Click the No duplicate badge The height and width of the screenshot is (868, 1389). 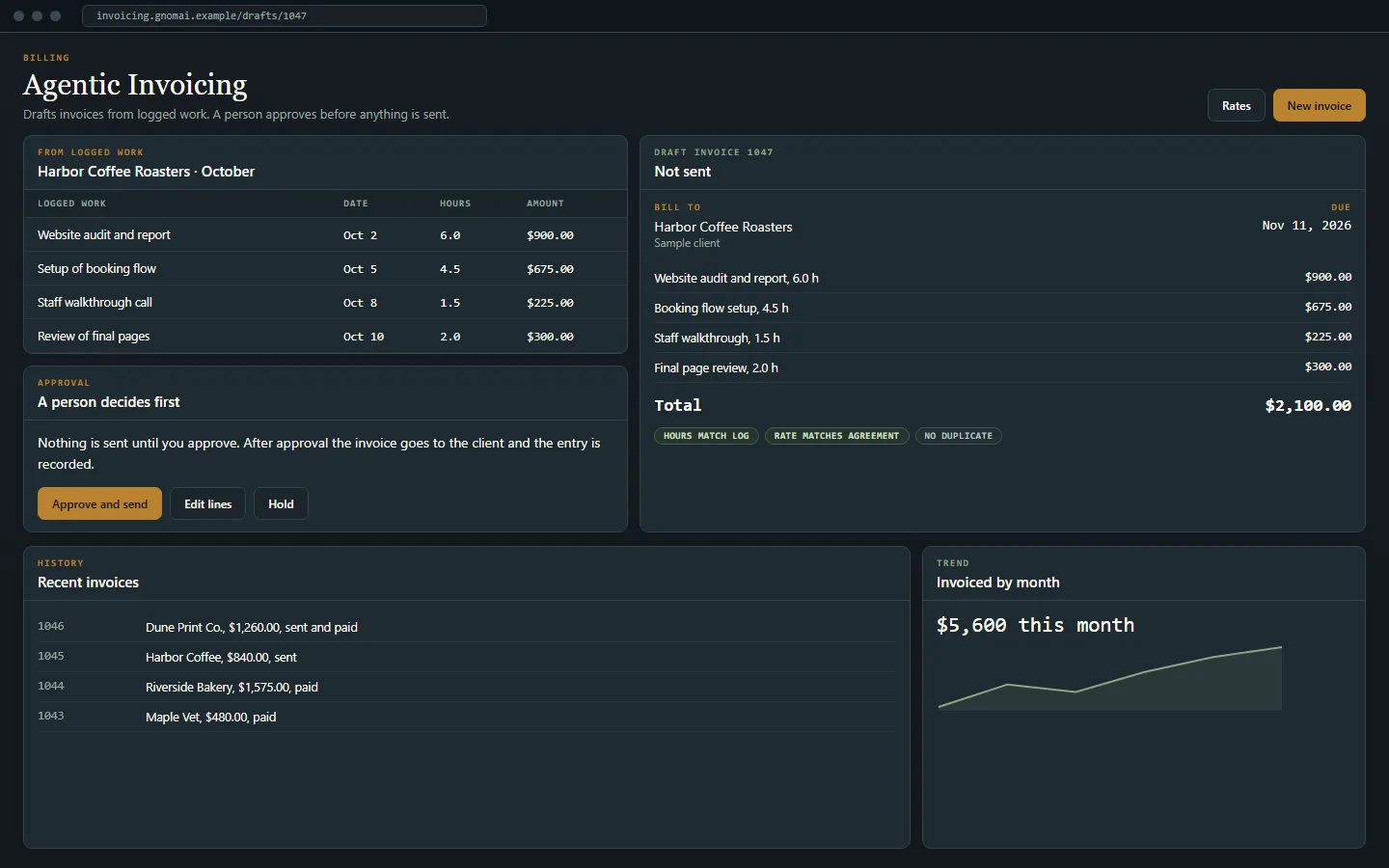[958, 436]
